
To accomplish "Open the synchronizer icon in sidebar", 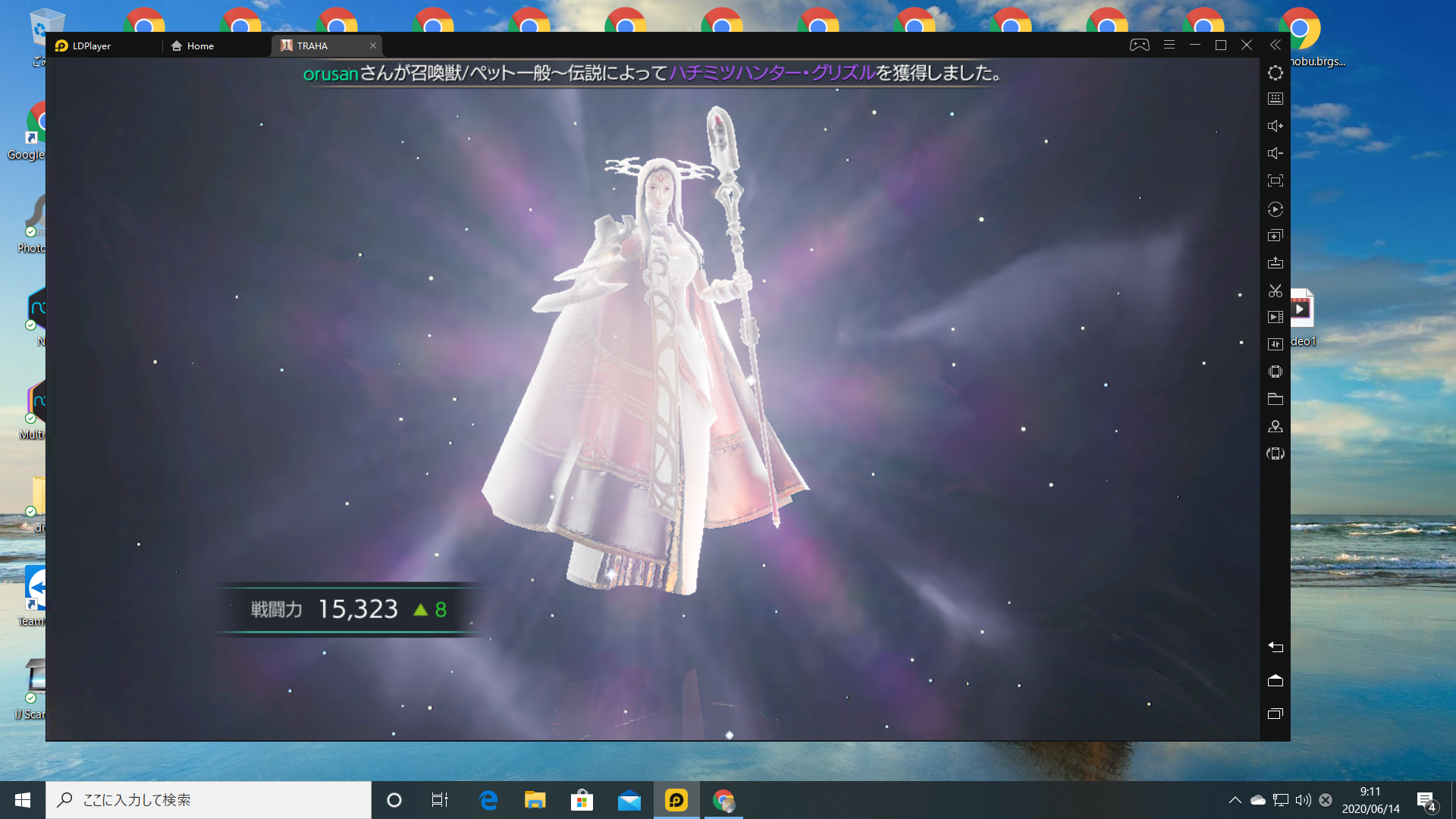I will pyautogui.click(x=1276, y=344).
